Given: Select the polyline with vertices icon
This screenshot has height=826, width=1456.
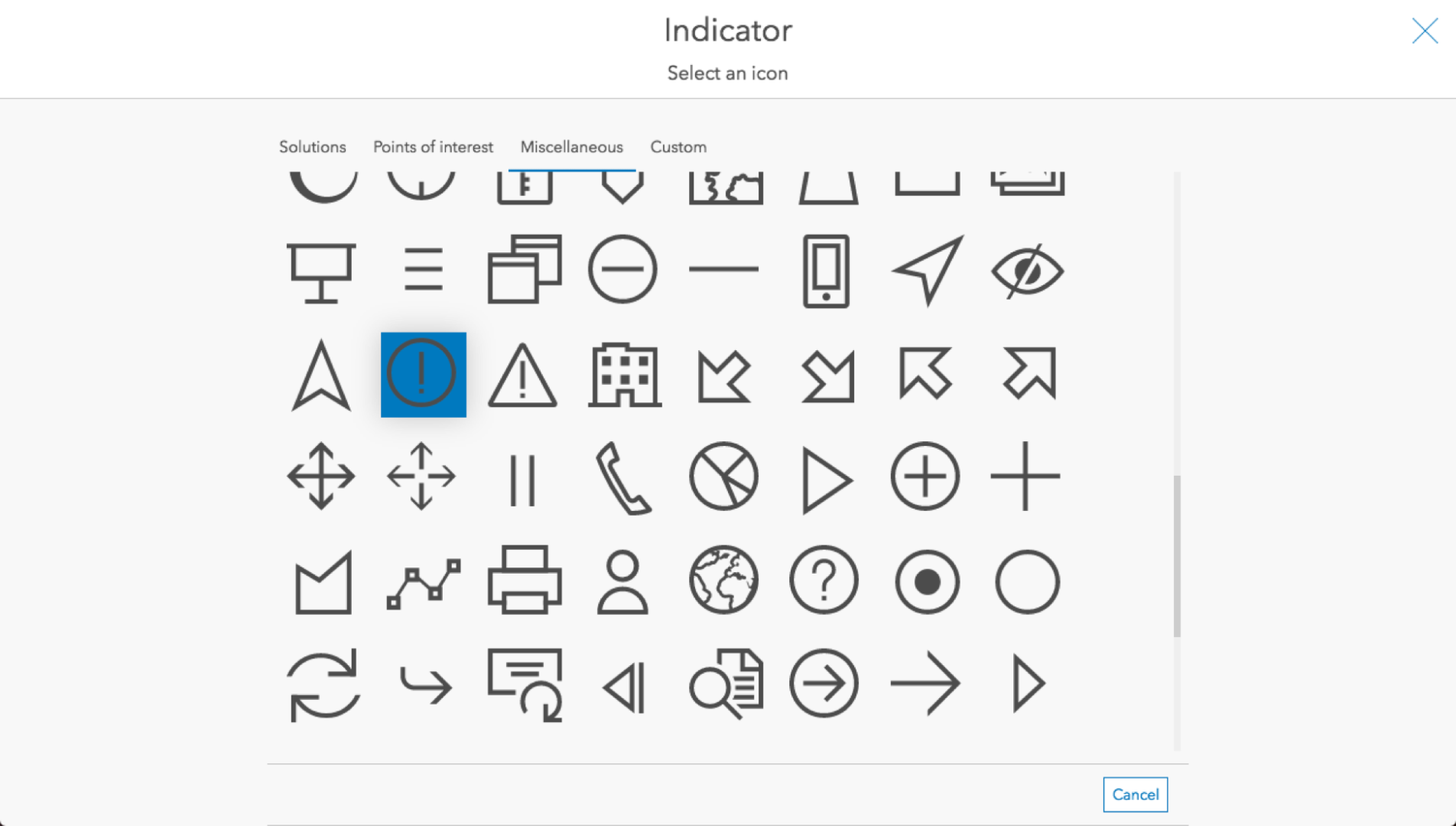Looking at the screenshot, I should [424, 583].
